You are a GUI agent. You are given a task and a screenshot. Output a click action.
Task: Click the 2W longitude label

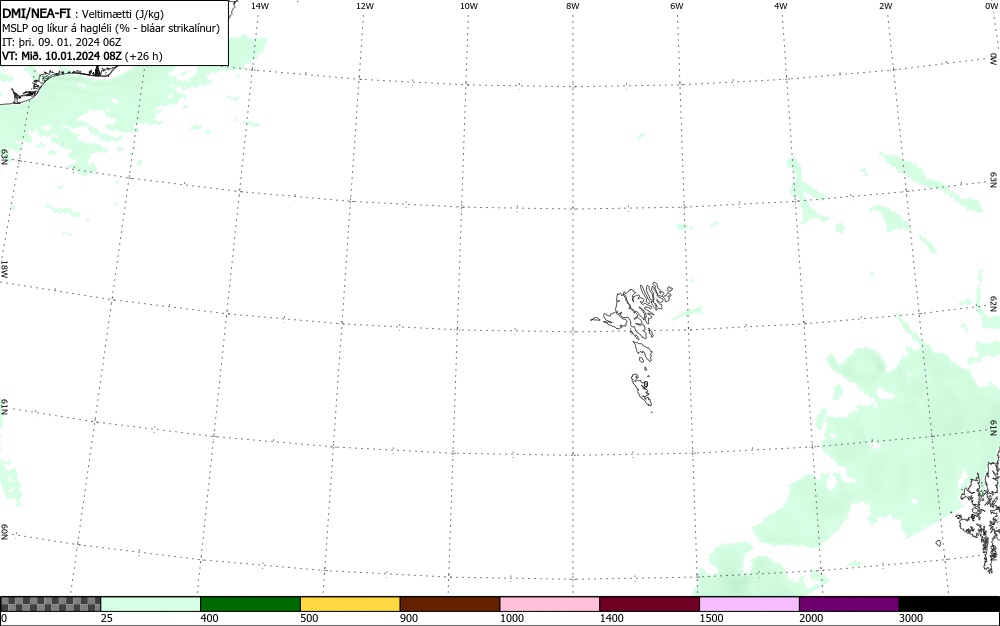(885, 6)
